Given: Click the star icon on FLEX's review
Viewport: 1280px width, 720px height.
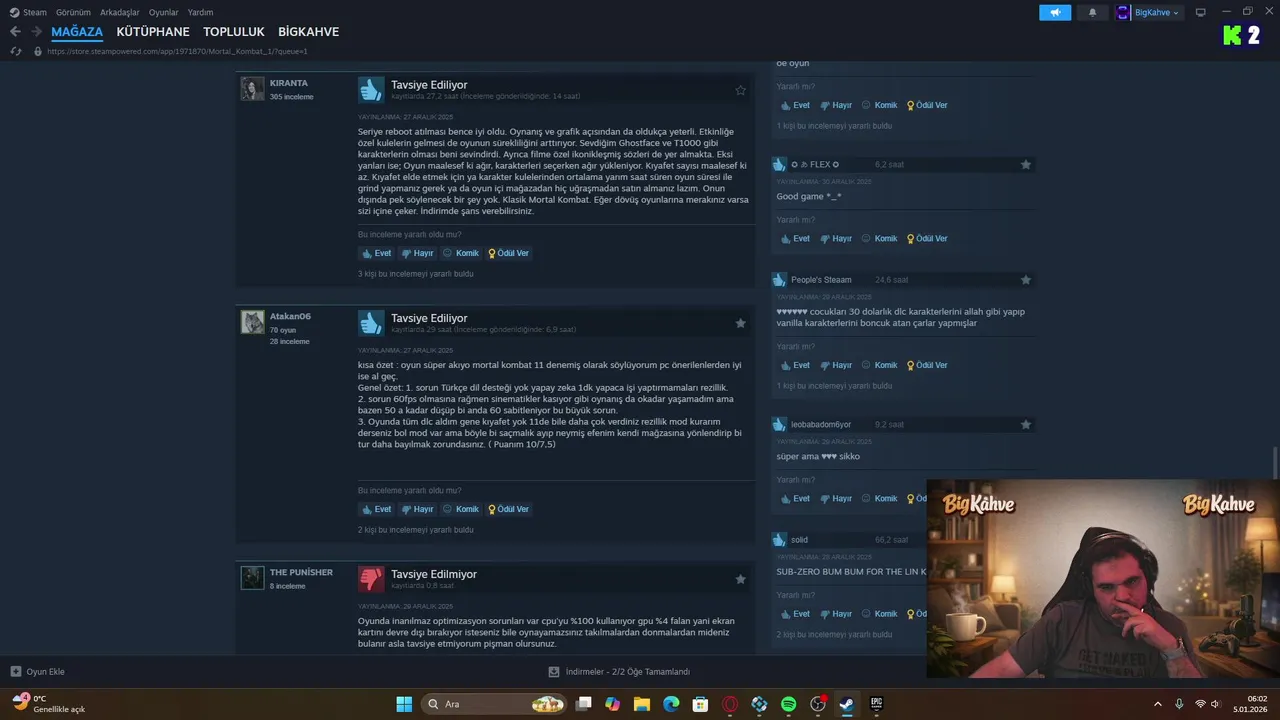Looking at the screenshot, I should pyautogui.click(x=1026, y=164).
